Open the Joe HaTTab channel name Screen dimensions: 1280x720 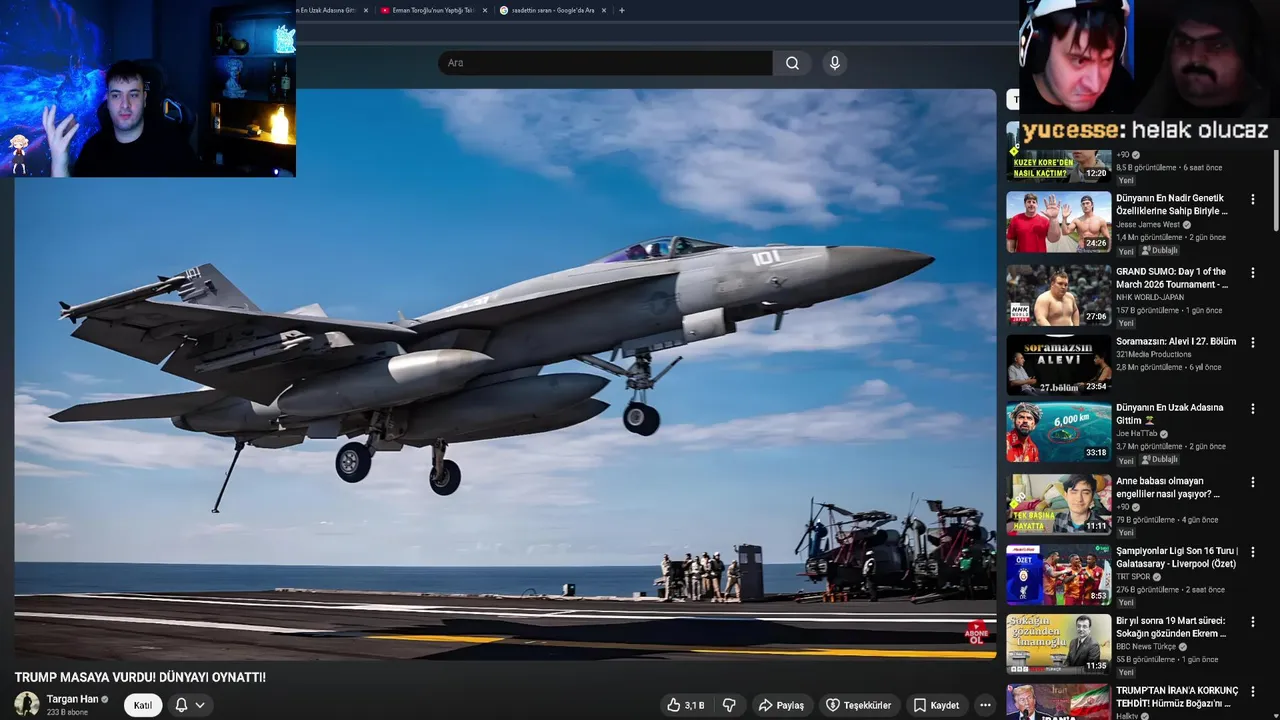(1137, 434)
